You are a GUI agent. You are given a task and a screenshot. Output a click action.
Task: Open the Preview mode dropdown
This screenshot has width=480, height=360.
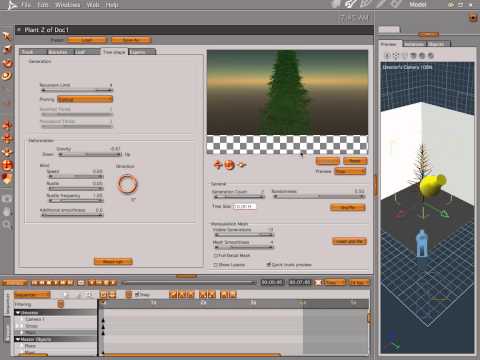(350, 171)
